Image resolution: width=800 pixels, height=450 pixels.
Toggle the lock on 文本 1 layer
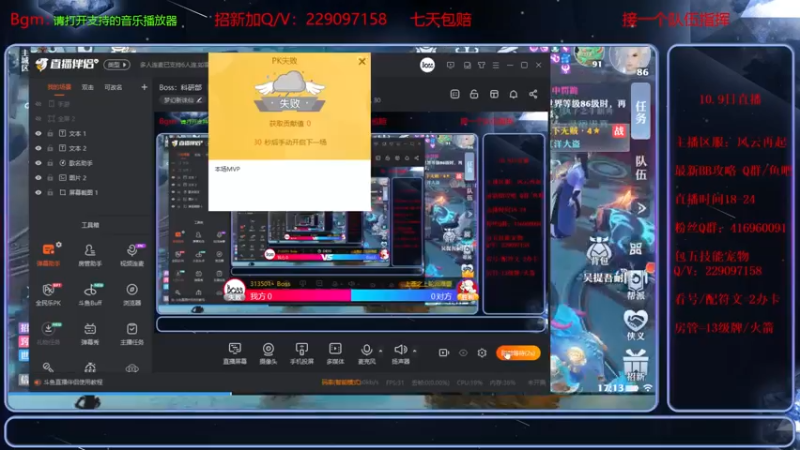point(50,133)
